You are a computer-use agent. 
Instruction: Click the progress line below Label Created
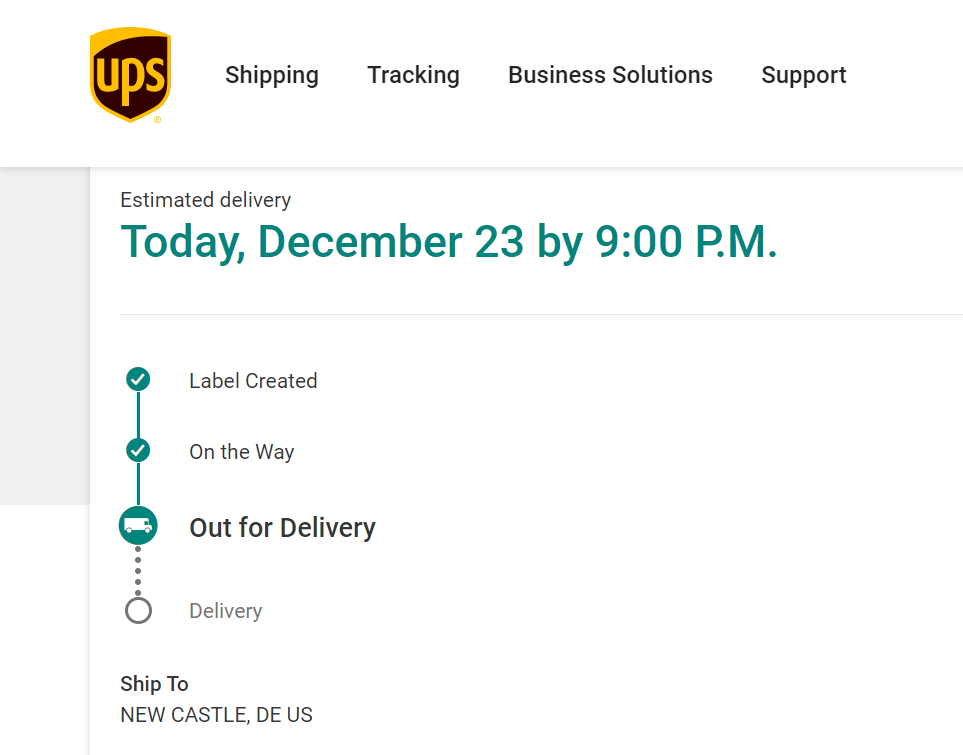point(138,414)
